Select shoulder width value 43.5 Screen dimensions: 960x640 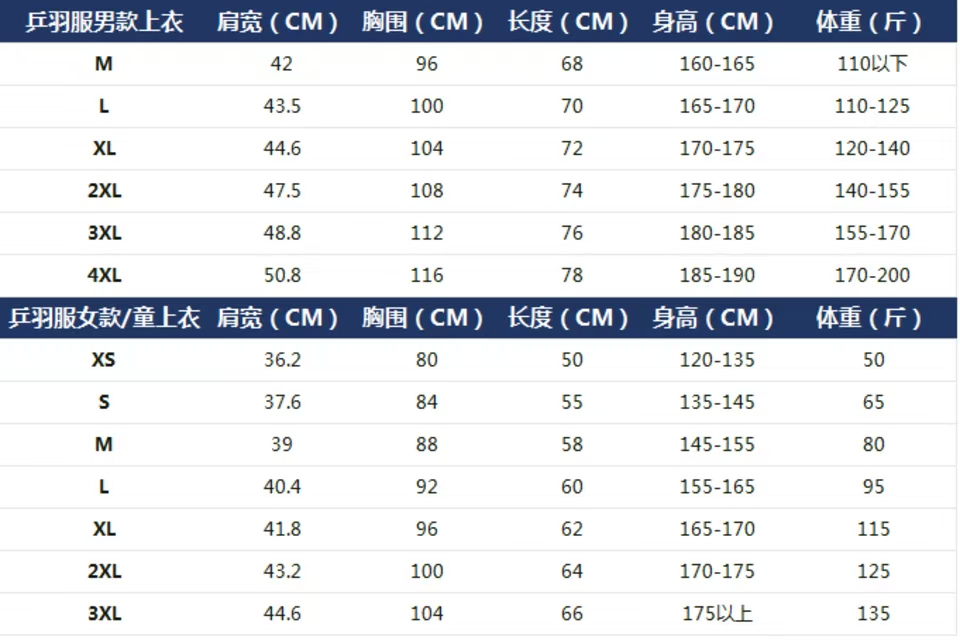[x=282, y=106]
